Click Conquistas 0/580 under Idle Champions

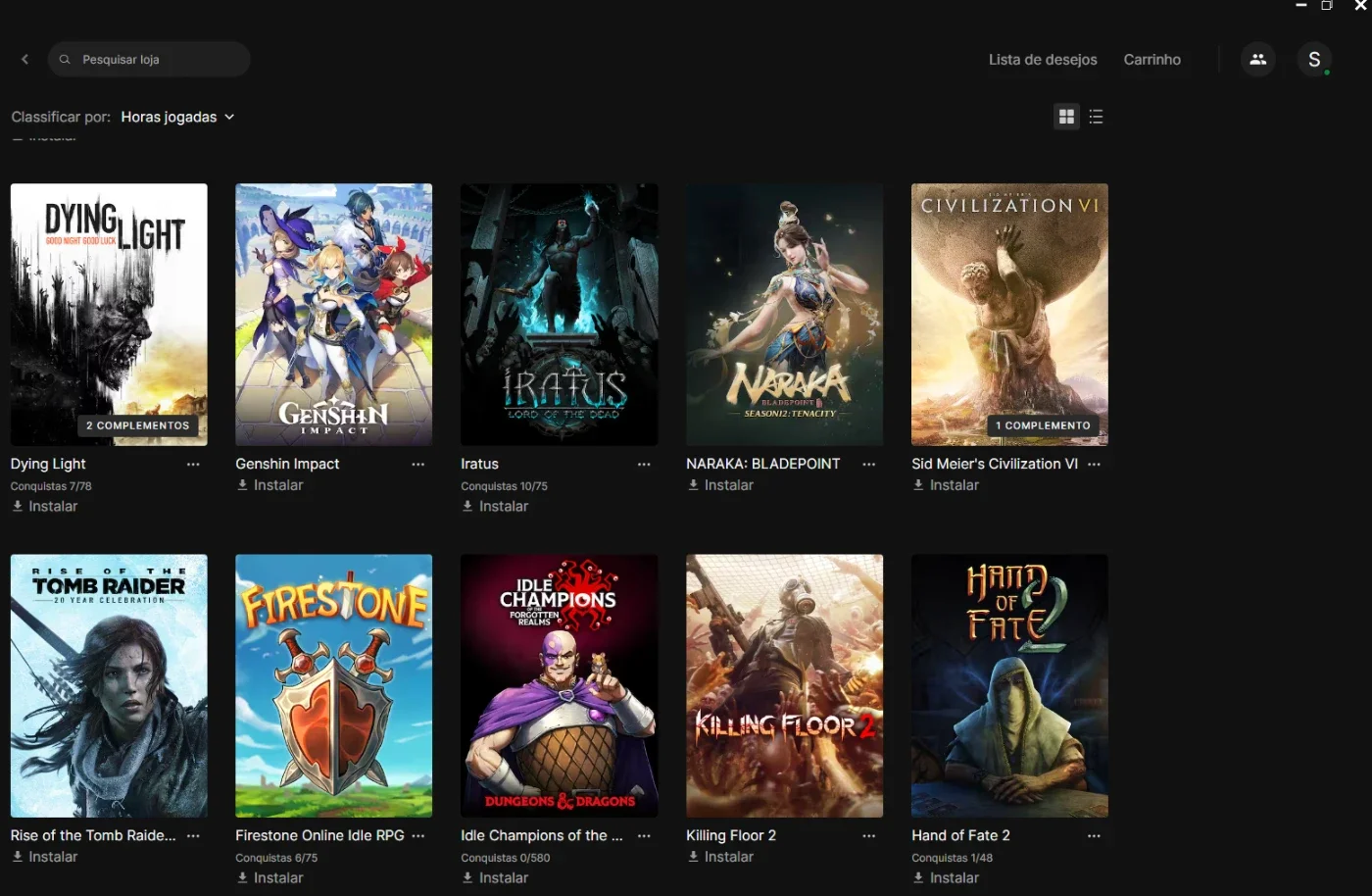(x=506, y=858)
